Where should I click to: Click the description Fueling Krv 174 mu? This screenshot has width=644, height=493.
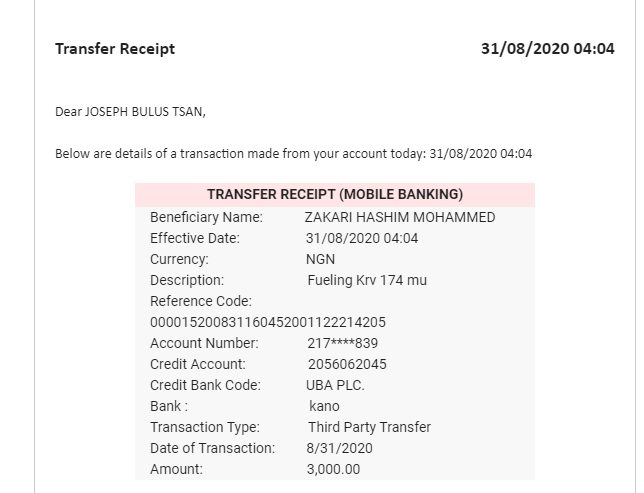367,280
